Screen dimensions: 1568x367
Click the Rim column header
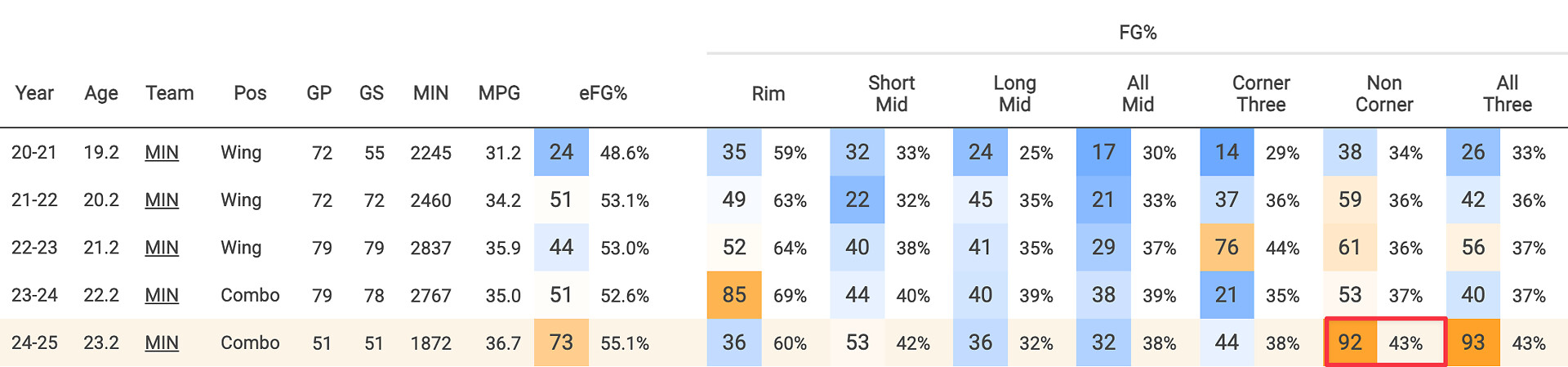768,93
